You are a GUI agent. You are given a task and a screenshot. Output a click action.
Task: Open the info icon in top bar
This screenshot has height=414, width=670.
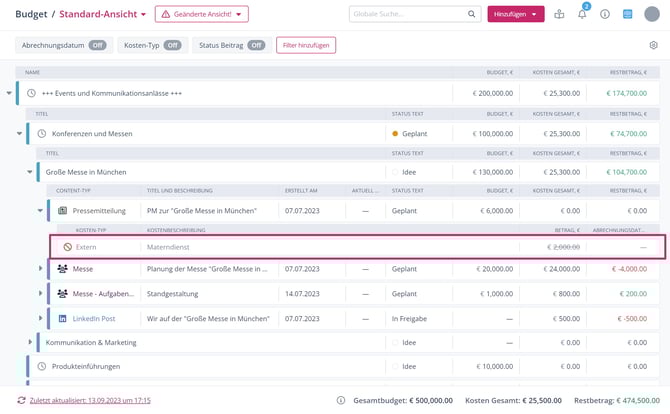click(604, 14)
